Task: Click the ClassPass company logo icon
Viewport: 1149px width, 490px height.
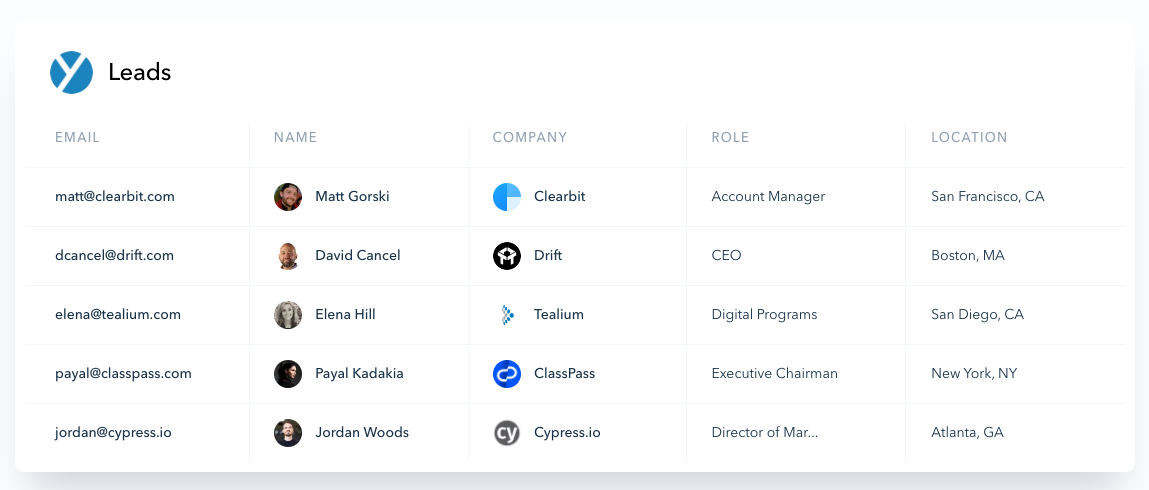Action: click(x=507, y=374)
